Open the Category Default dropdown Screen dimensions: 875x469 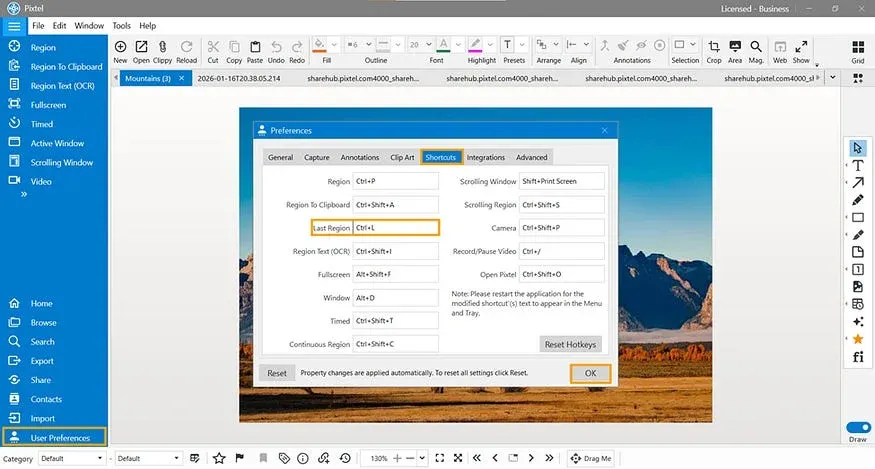point(71,458)
